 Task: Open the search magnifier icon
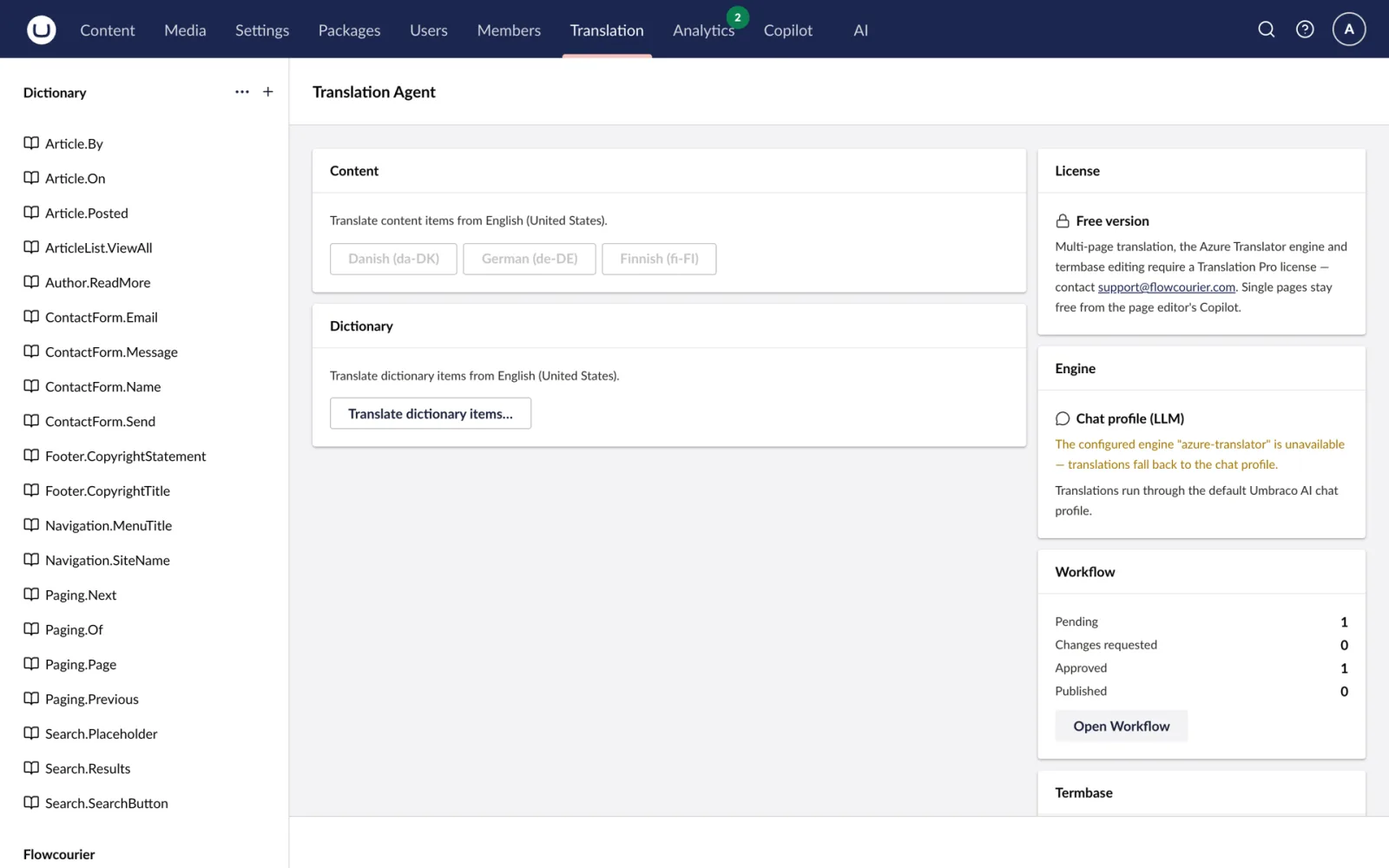tap(1267, 30)
